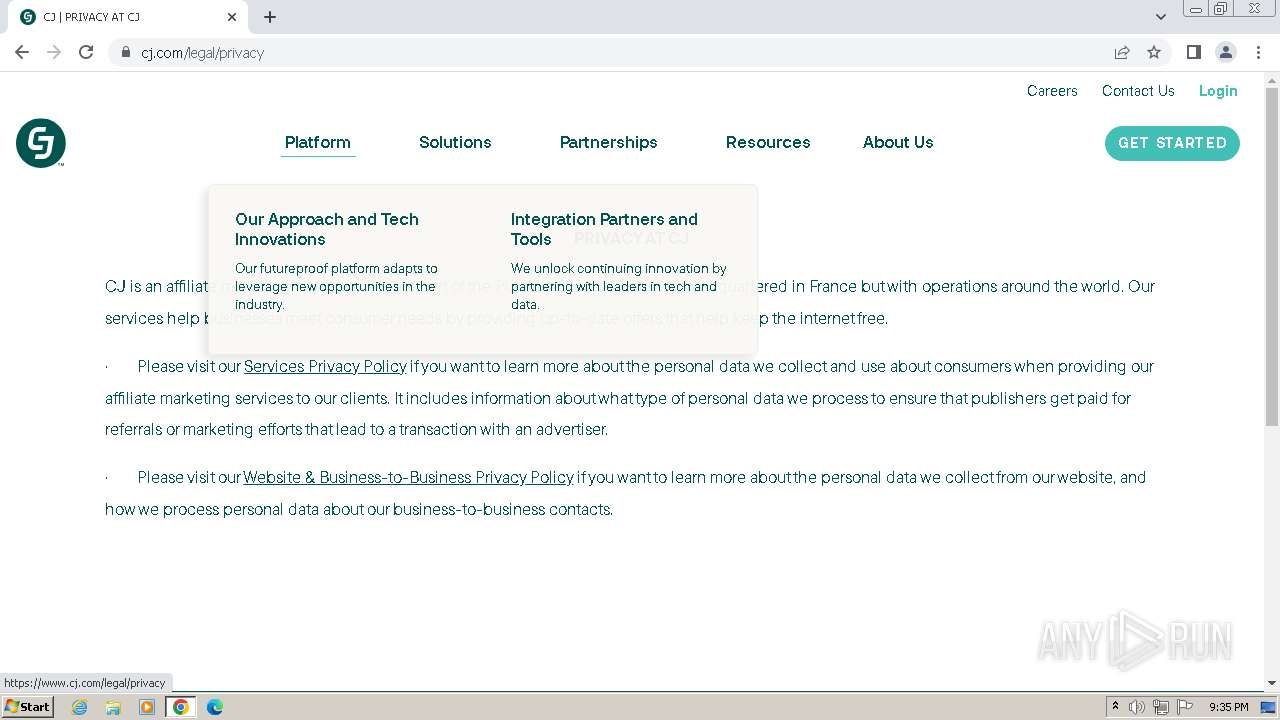Screen dimensions: 1280x720
Task: Expand the tab search chevron
Action: click(x=1161, y=17)
